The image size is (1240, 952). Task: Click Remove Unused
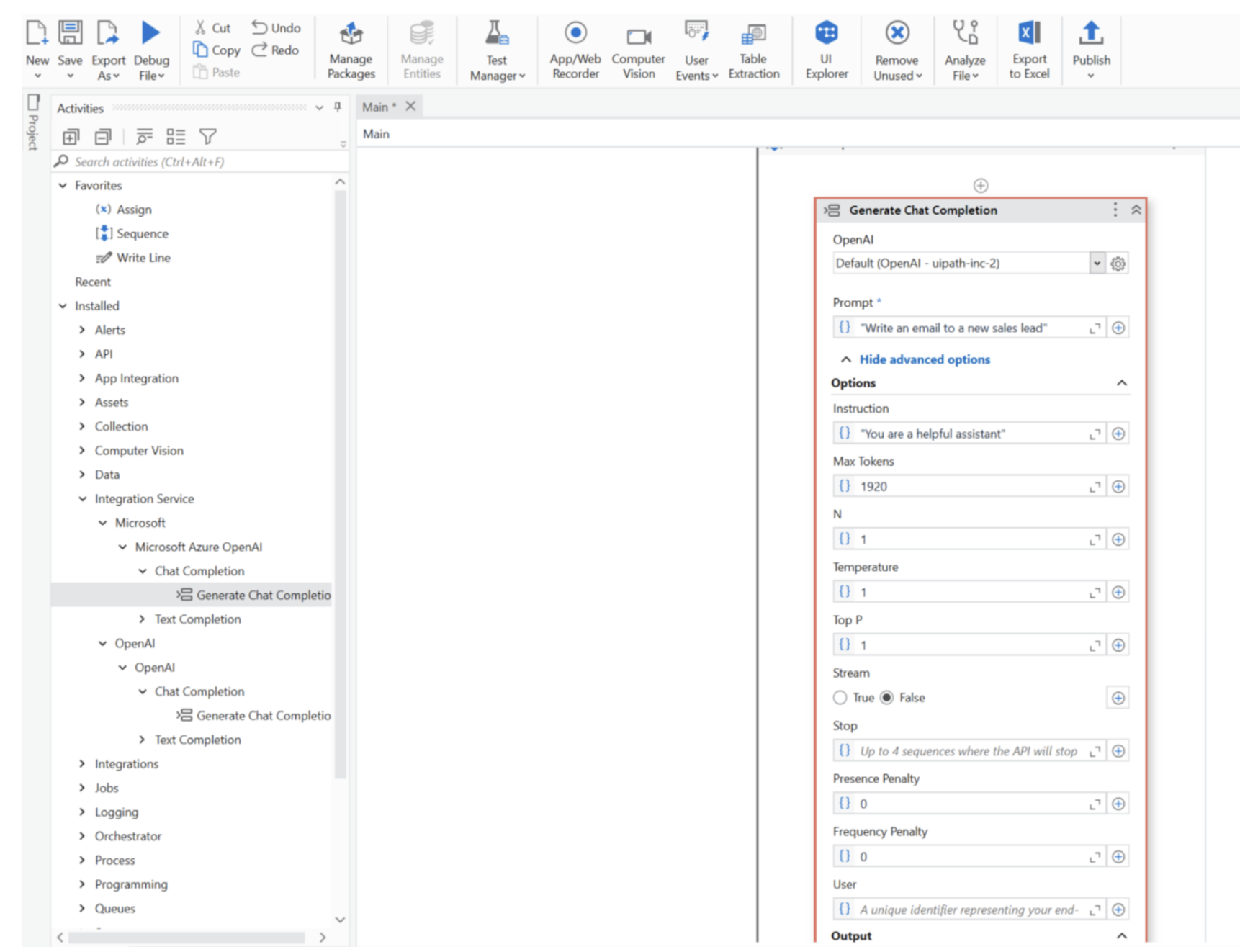coord(897,50)
